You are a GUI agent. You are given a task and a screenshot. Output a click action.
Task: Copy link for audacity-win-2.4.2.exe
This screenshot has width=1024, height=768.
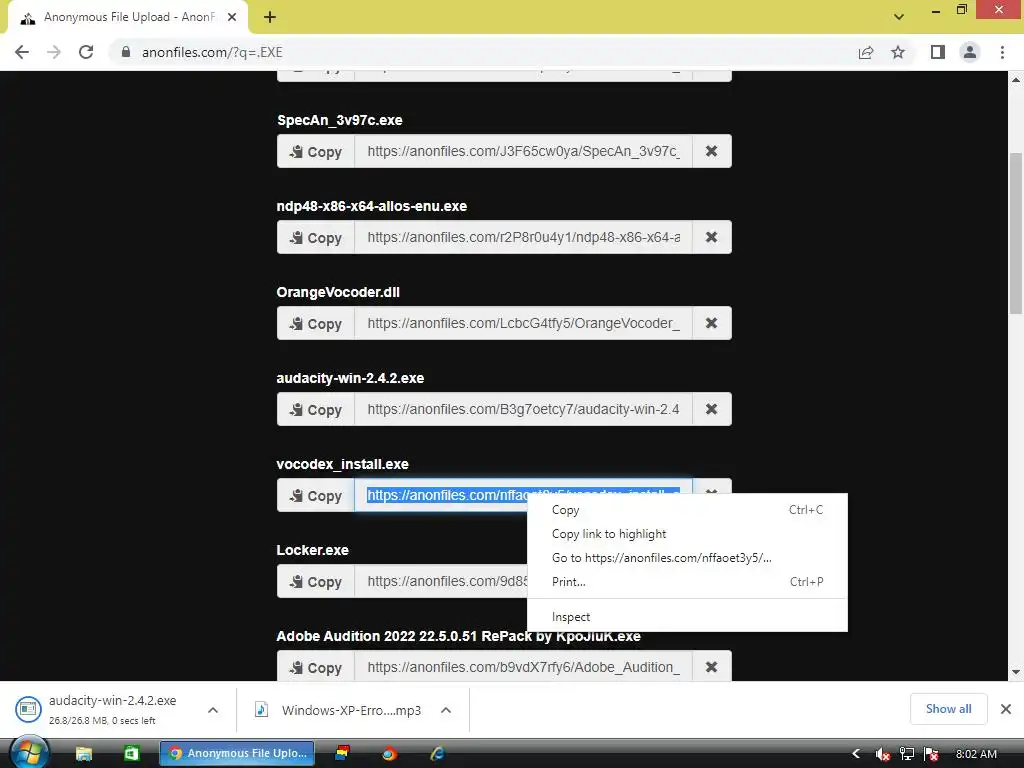pos(316,409)
